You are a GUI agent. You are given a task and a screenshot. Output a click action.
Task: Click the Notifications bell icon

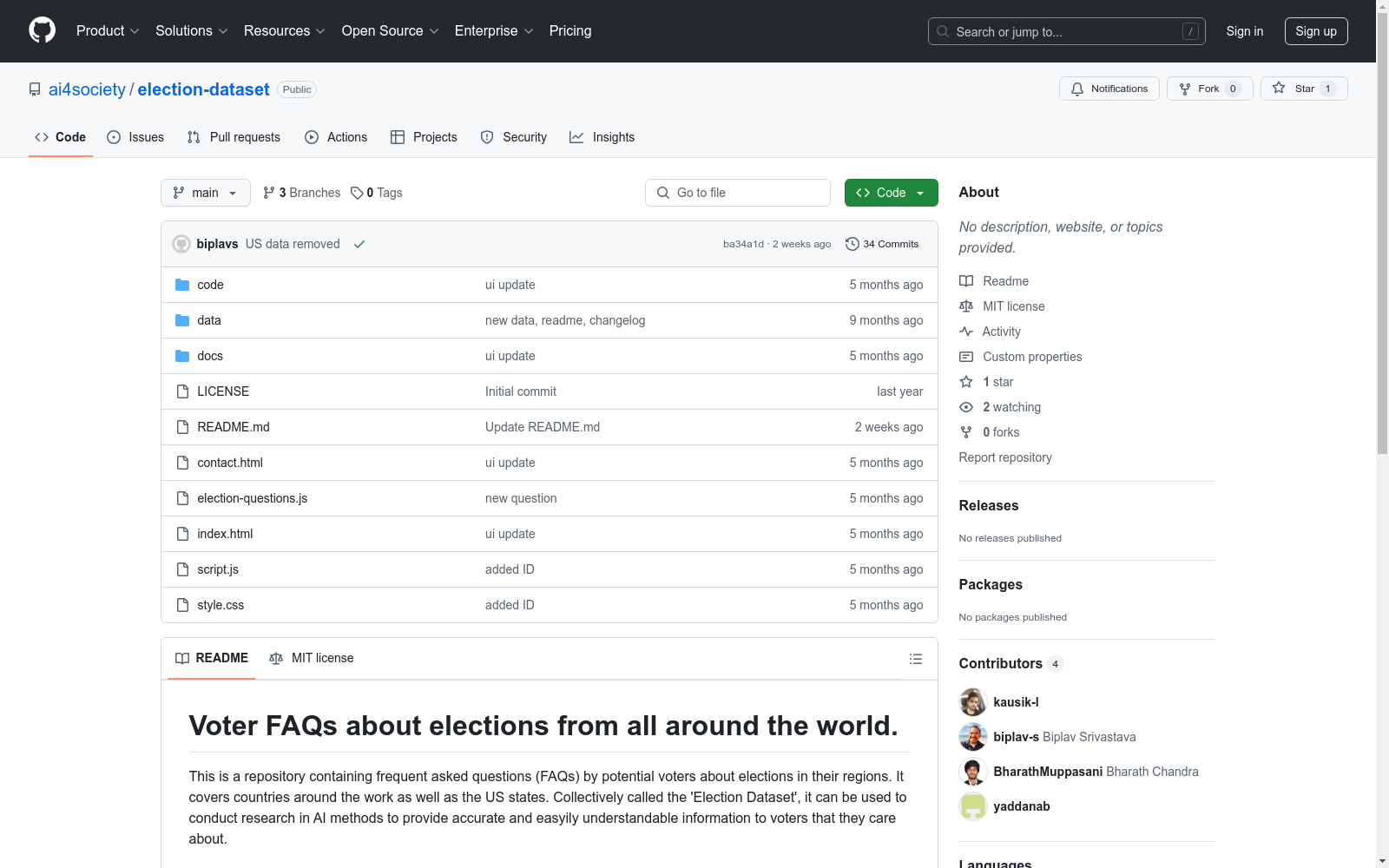1077,89
